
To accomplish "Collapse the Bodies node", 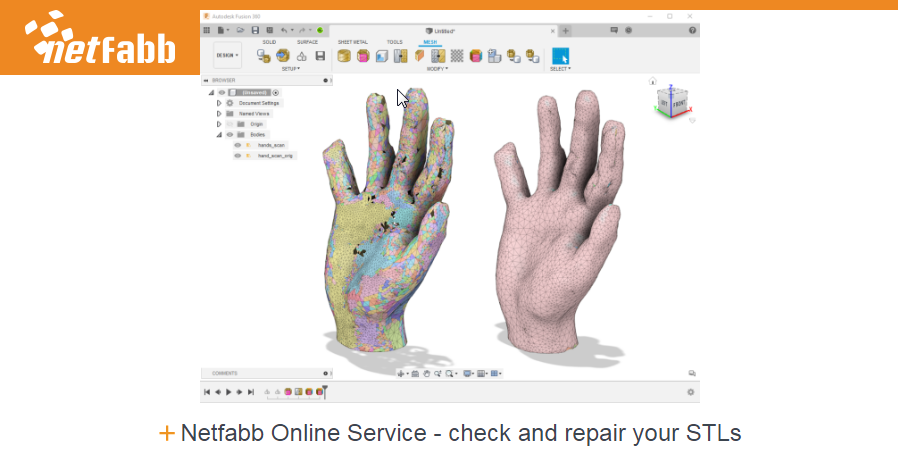I will pyautogui.click(x=219, y=135).
